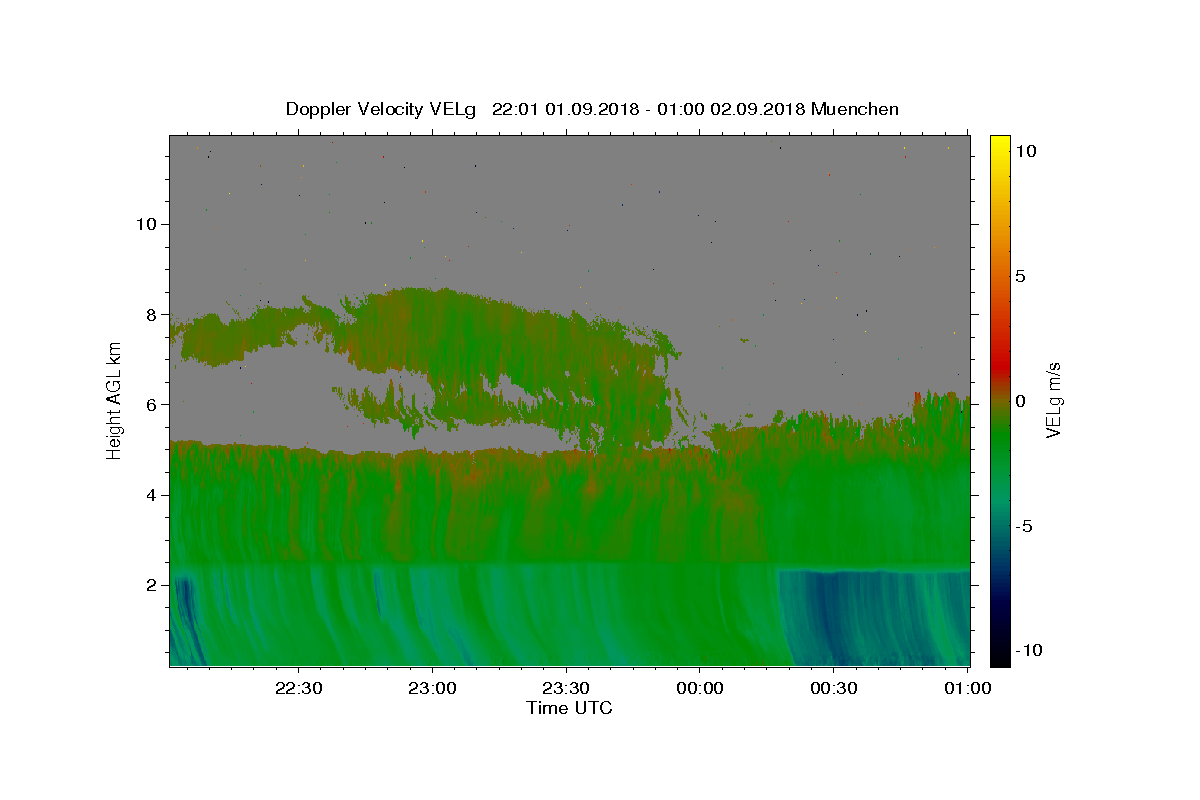1200x800 pixels.
Task: Click the "23:30" time tick label
Action: point(567,689)
